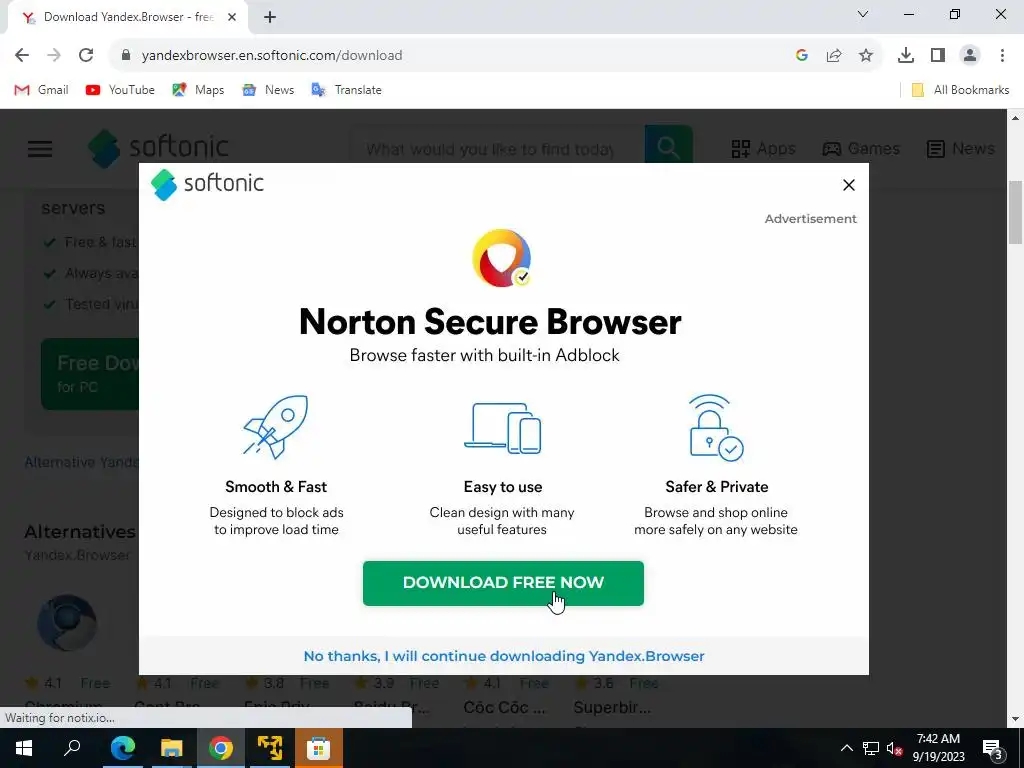Click the Softonic search magnifier button

tap(668, 148)
